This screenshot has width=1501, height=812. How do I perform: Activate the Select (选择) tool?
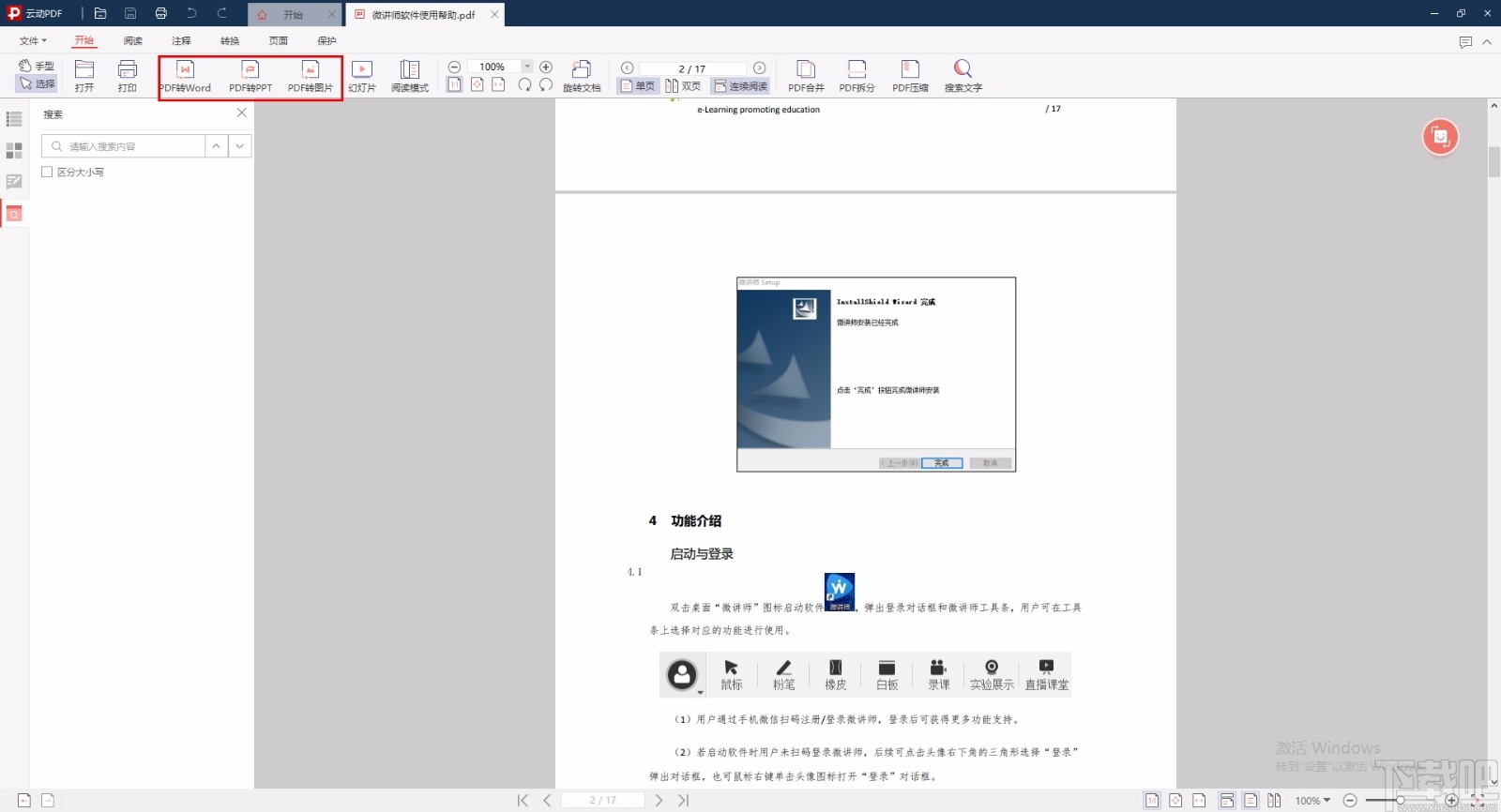[37, 83]
